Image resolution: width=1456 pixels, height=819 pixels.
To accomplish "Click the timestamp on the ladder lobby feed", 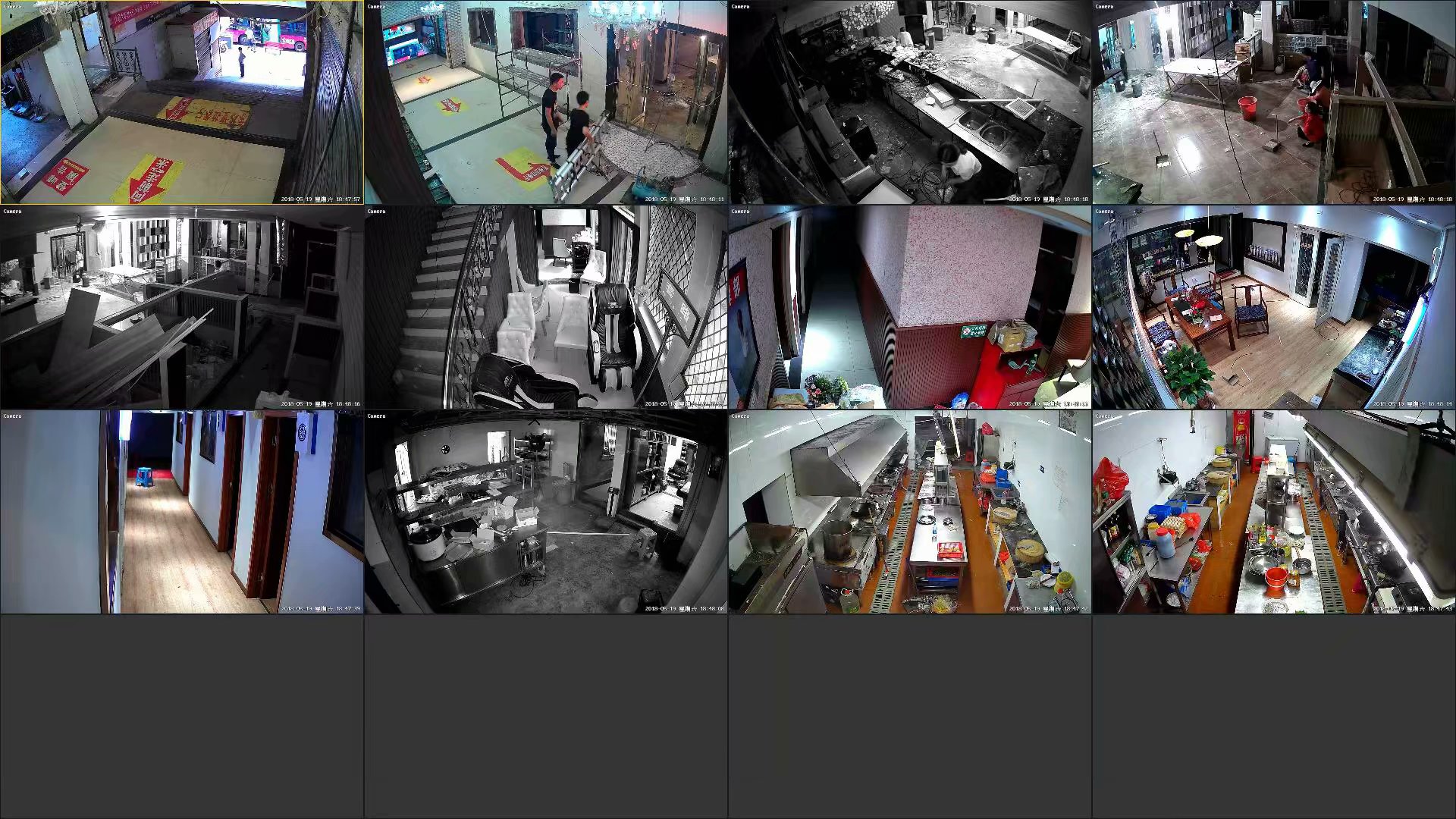I will pyautogui.click(x=684, y=199).
